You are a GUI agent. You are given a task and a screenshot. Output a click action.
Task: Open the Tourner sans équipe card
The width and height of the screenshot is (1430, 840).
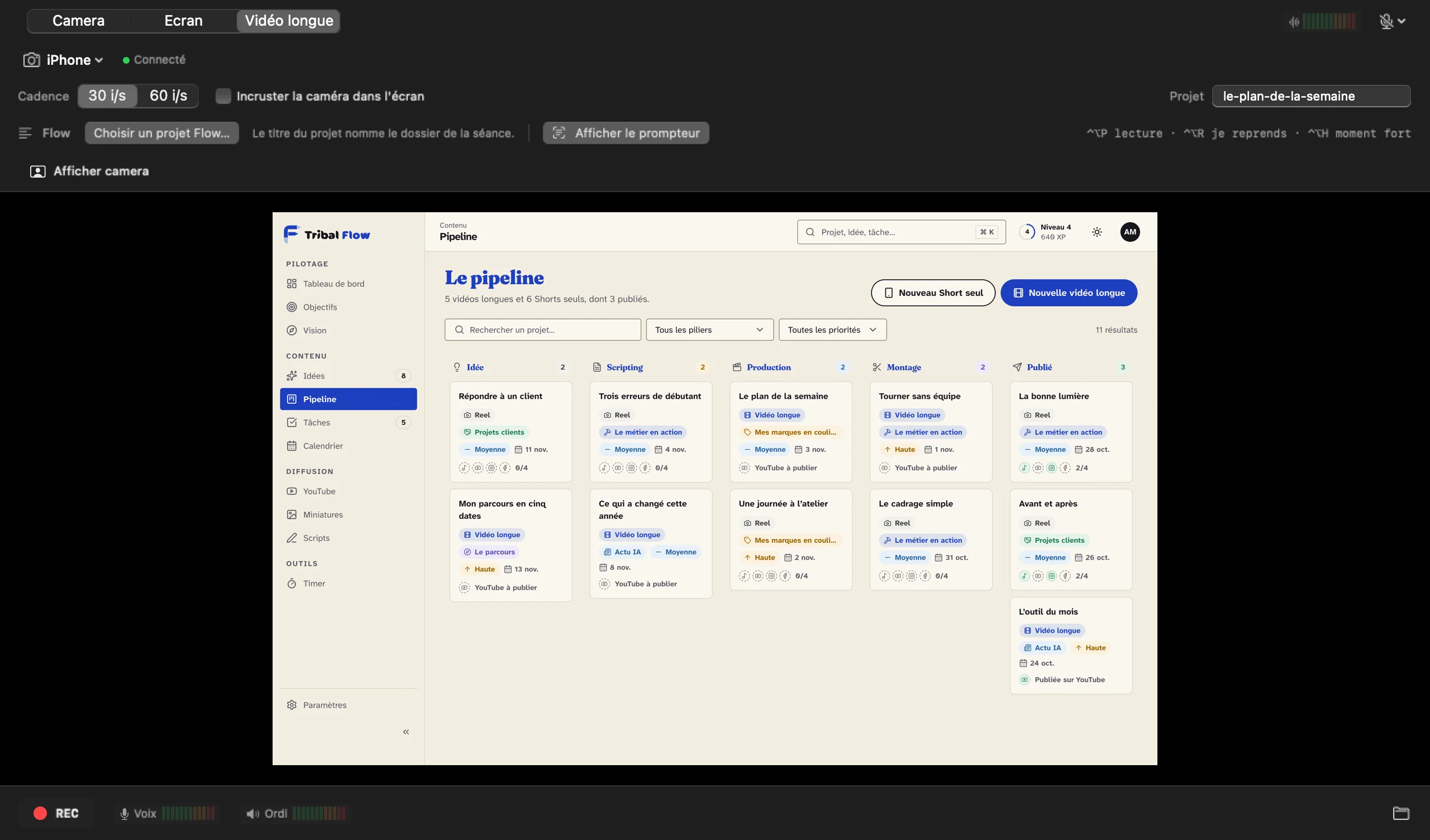[x=931, y=432]
